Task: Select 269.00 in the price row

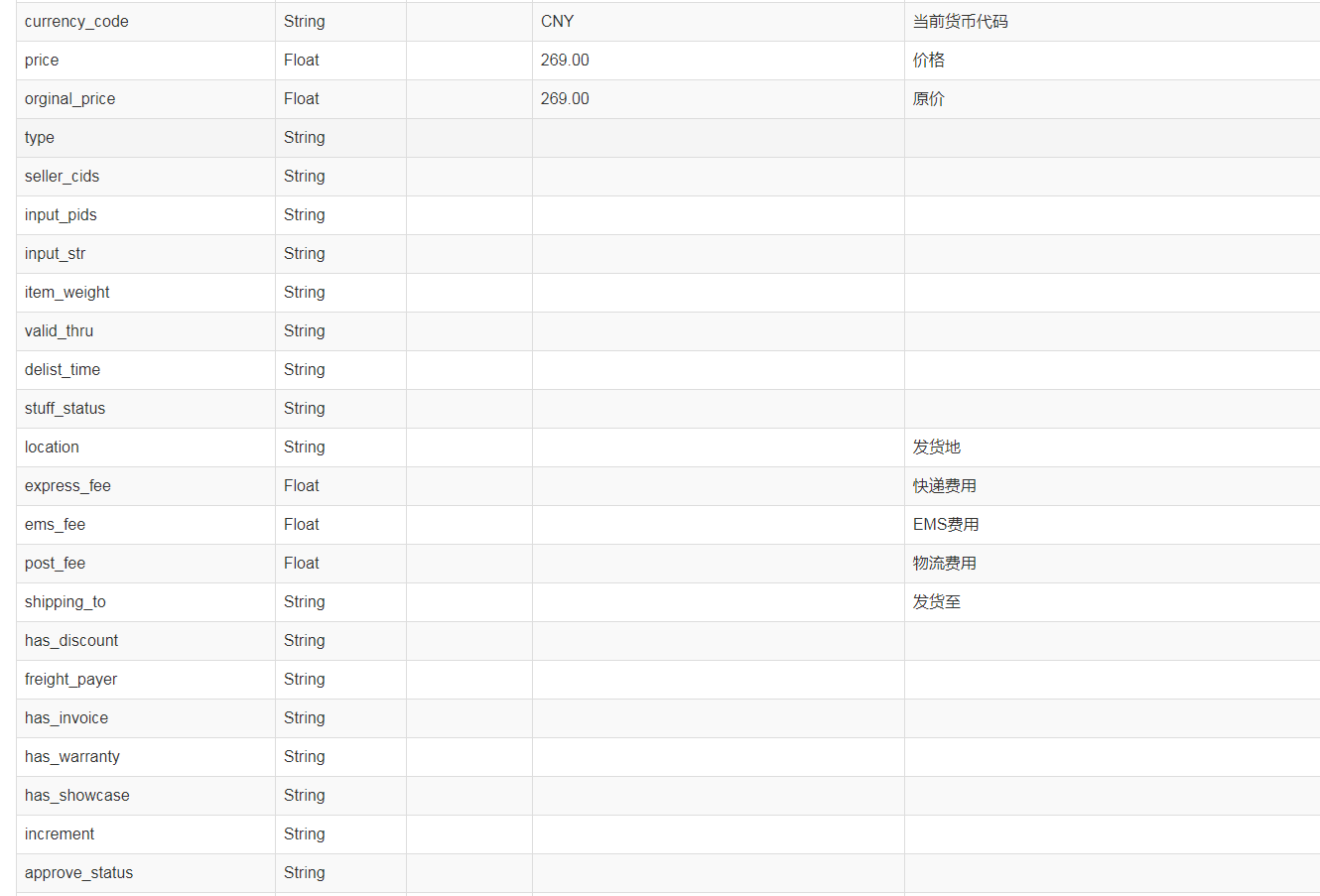Action: (565, 61)
